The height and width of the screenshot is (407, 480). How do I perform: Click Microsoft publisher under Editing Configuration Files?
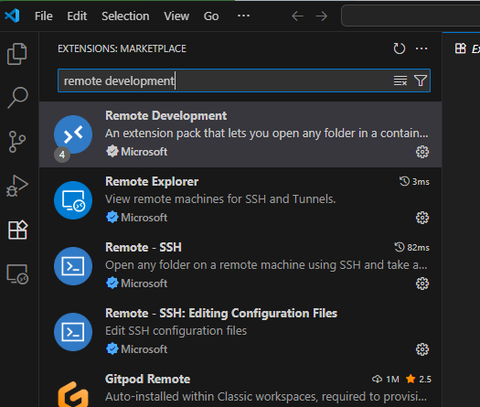tap(144, 349)
